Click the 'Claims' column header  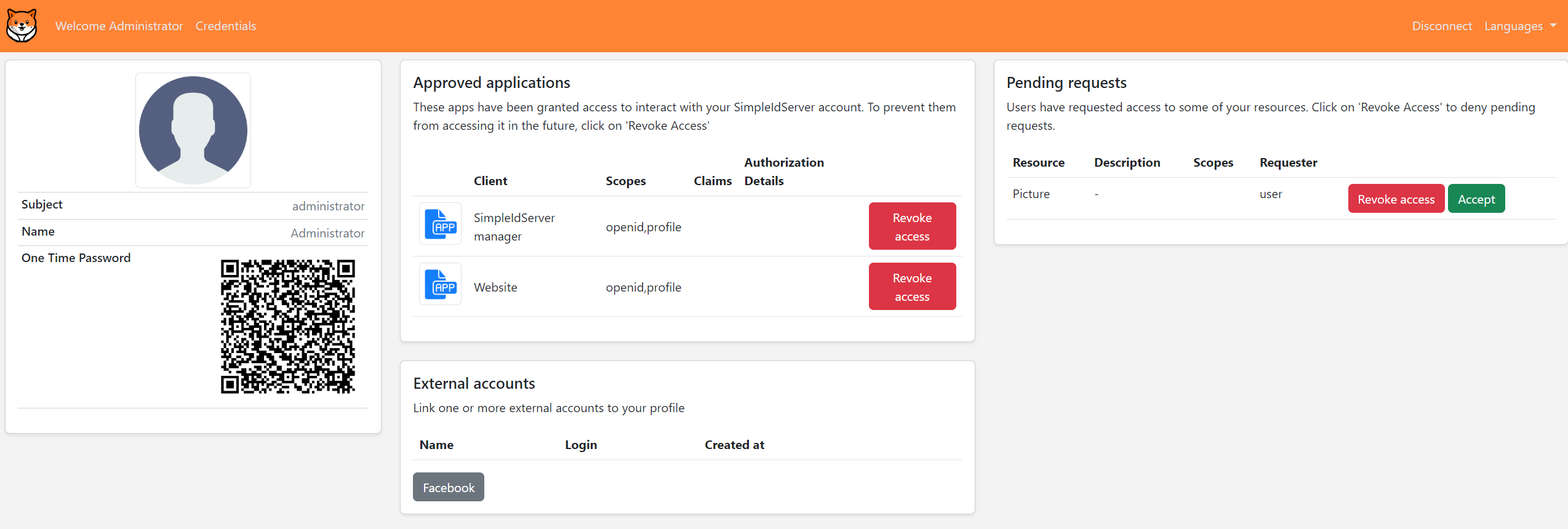click(x=713, y=181)
